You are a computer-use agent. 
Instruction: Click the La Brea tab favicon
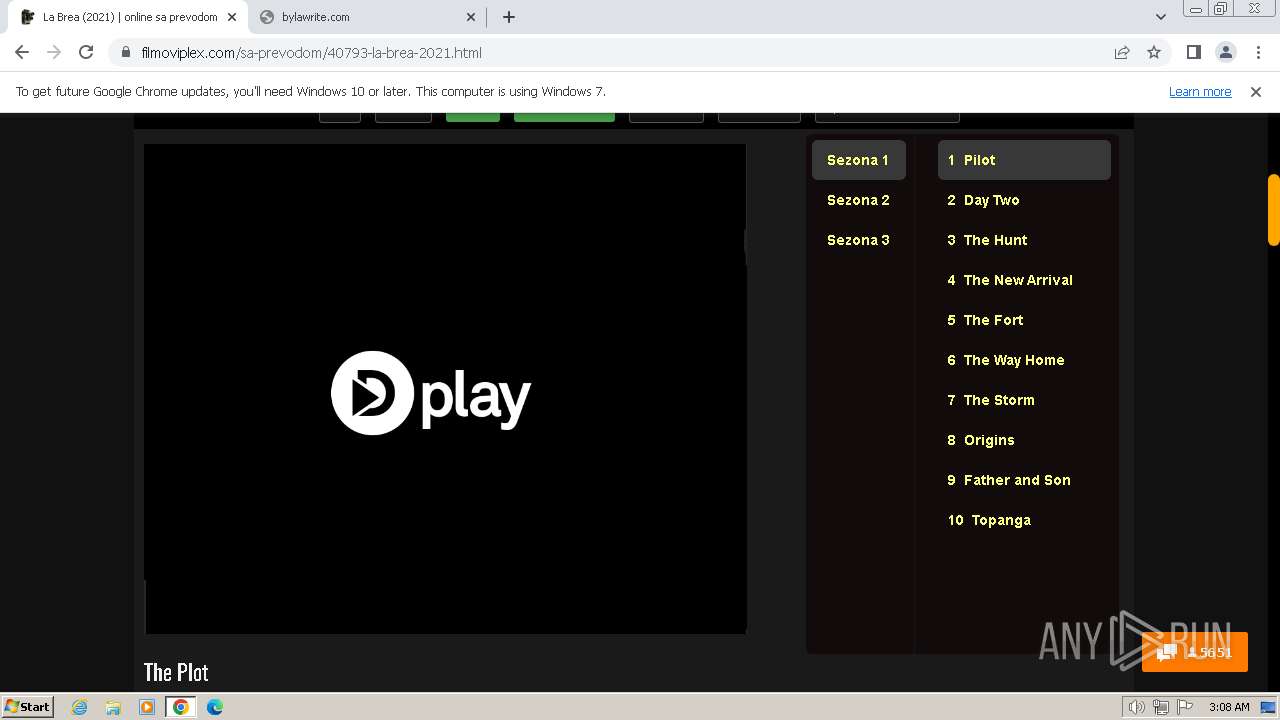[x=28, y=17]
